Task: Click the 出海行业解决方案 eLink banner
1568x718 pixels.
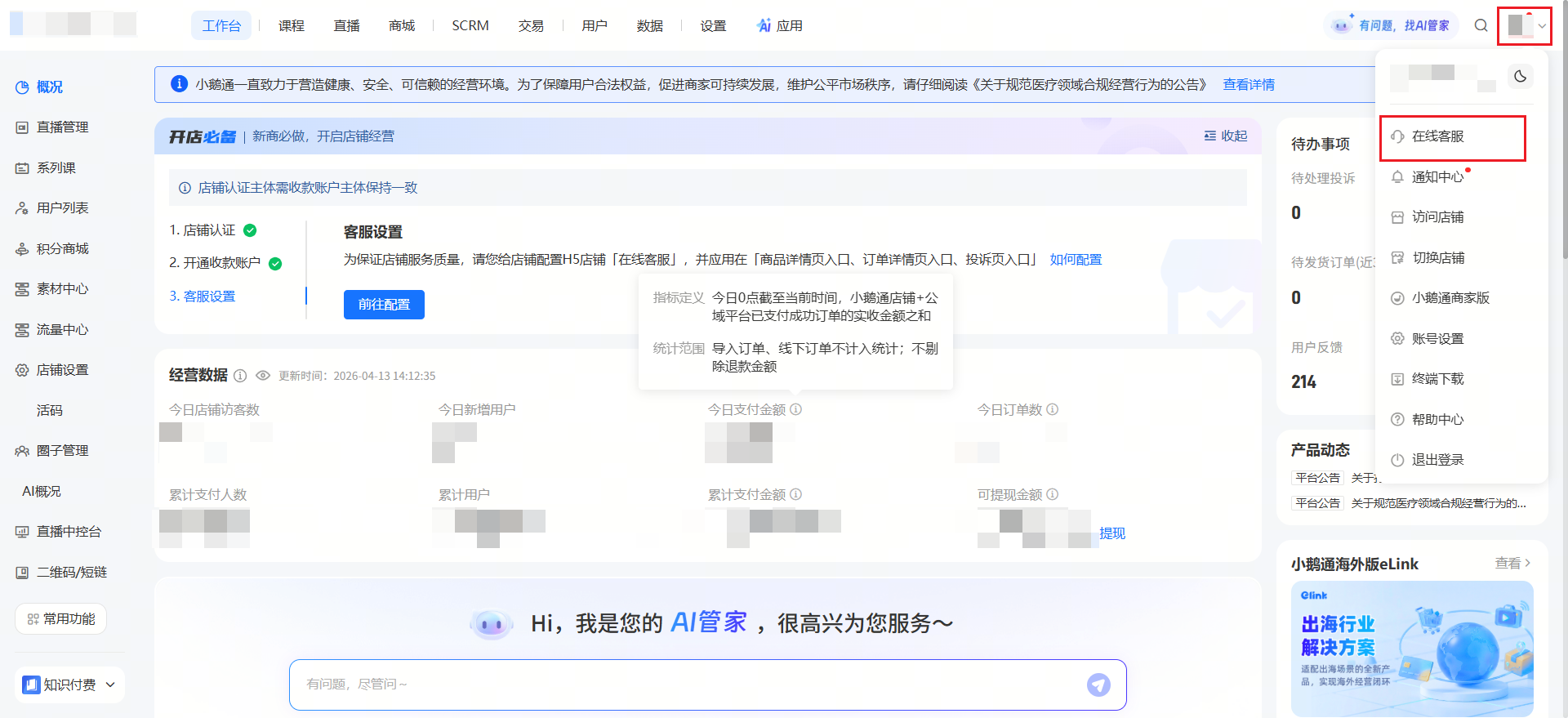Action: (1412, 649)
